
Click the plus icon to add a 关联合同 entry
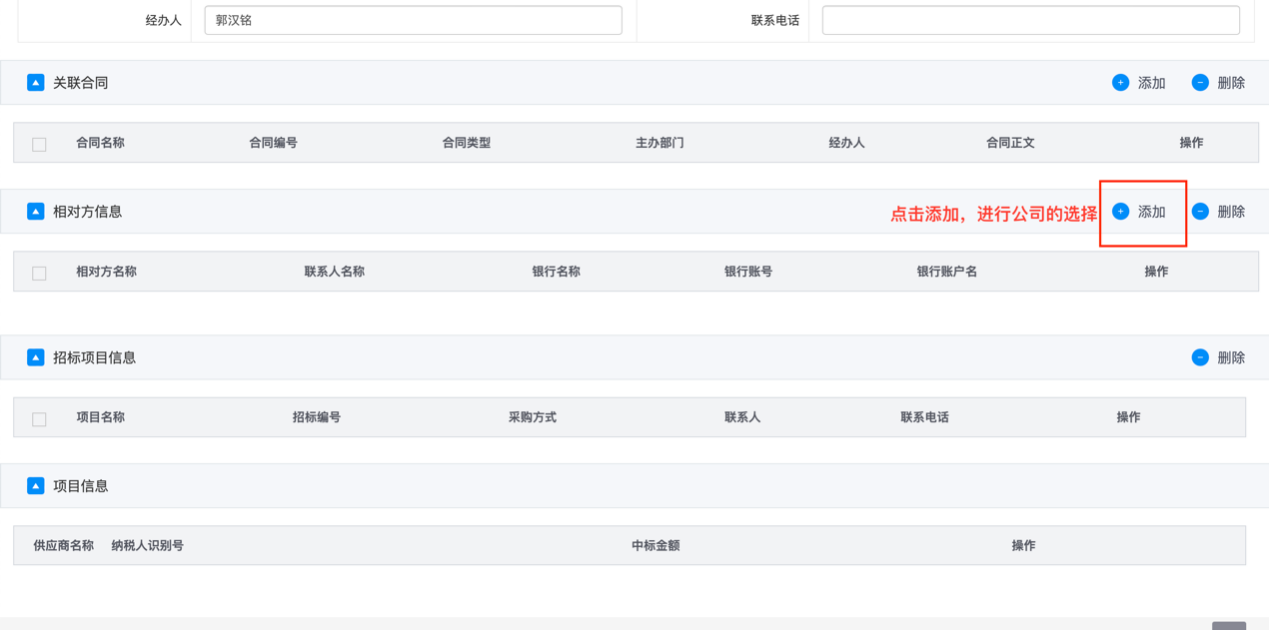(1120, 83)
